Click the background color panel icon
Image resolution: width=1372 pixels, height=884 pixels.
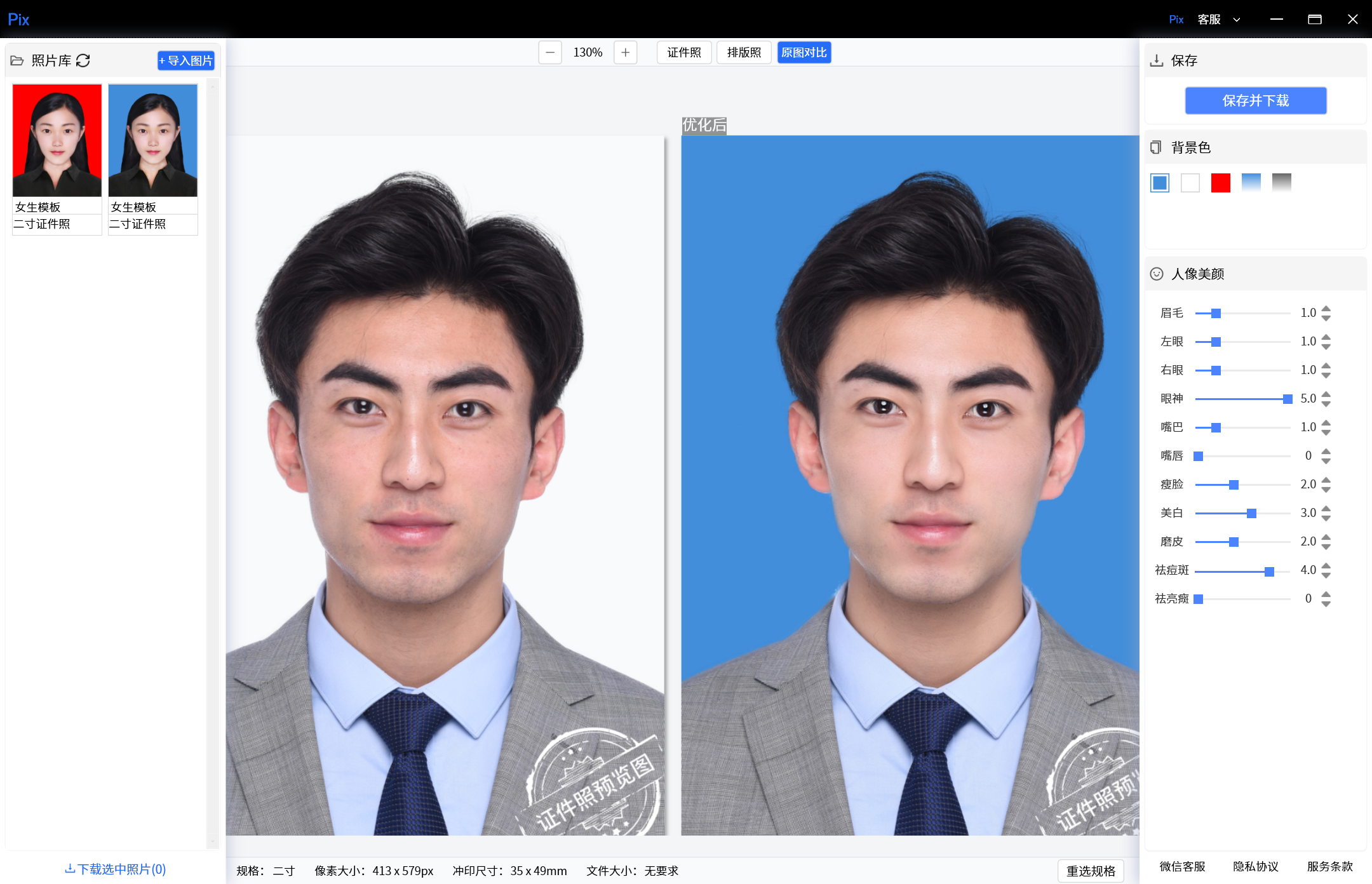coord(1156,147)
